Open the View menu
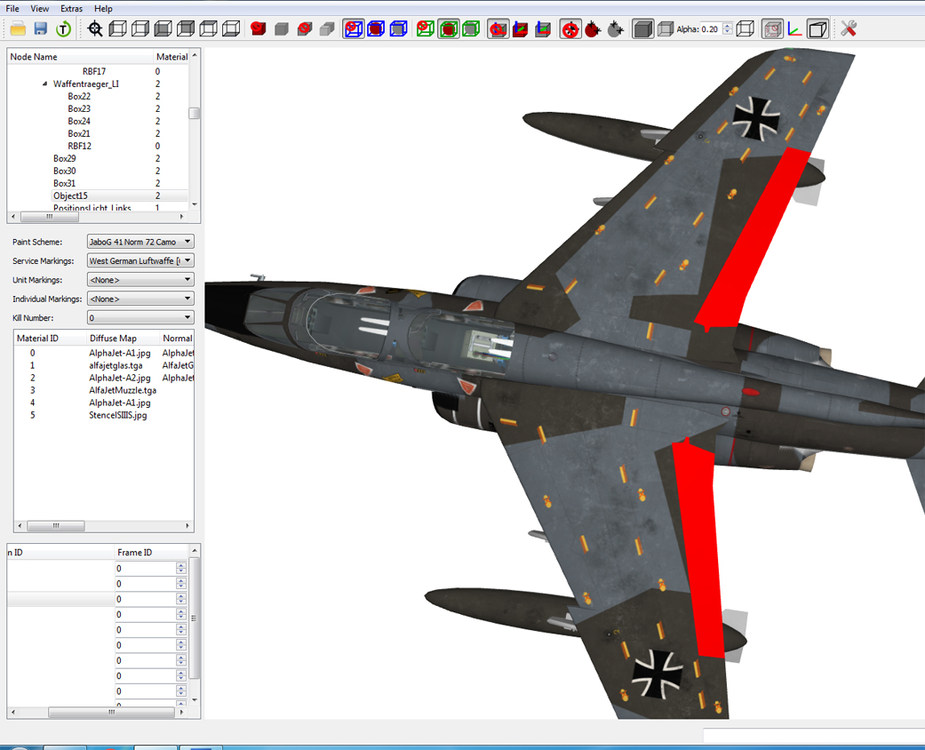 click(x=40, y=9)
